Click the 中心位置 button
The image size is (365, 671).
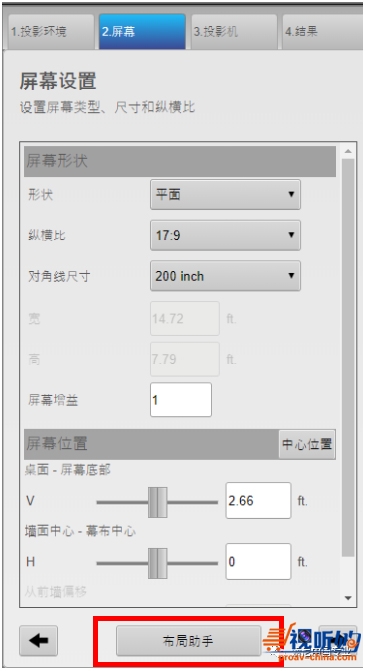[307, 445]
